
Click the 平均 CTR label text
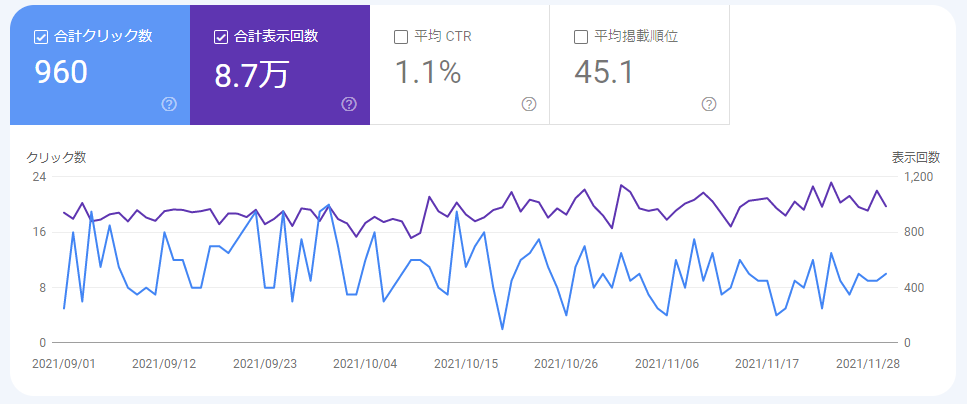tap(443, 36)
